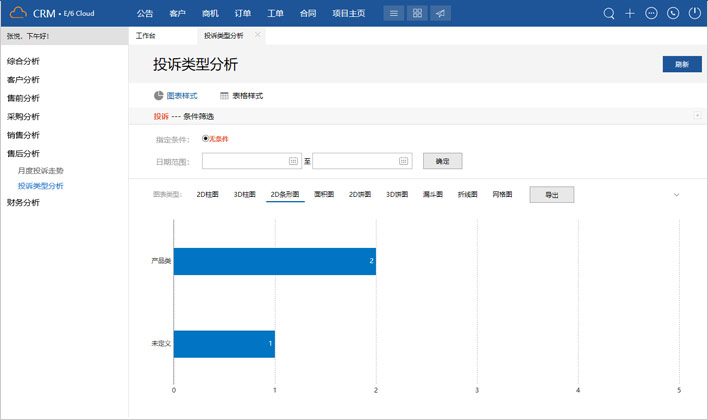The image size is (708, 420).
Task: Switch to 图表样式 chart view
Action: (x=176, y=96)
